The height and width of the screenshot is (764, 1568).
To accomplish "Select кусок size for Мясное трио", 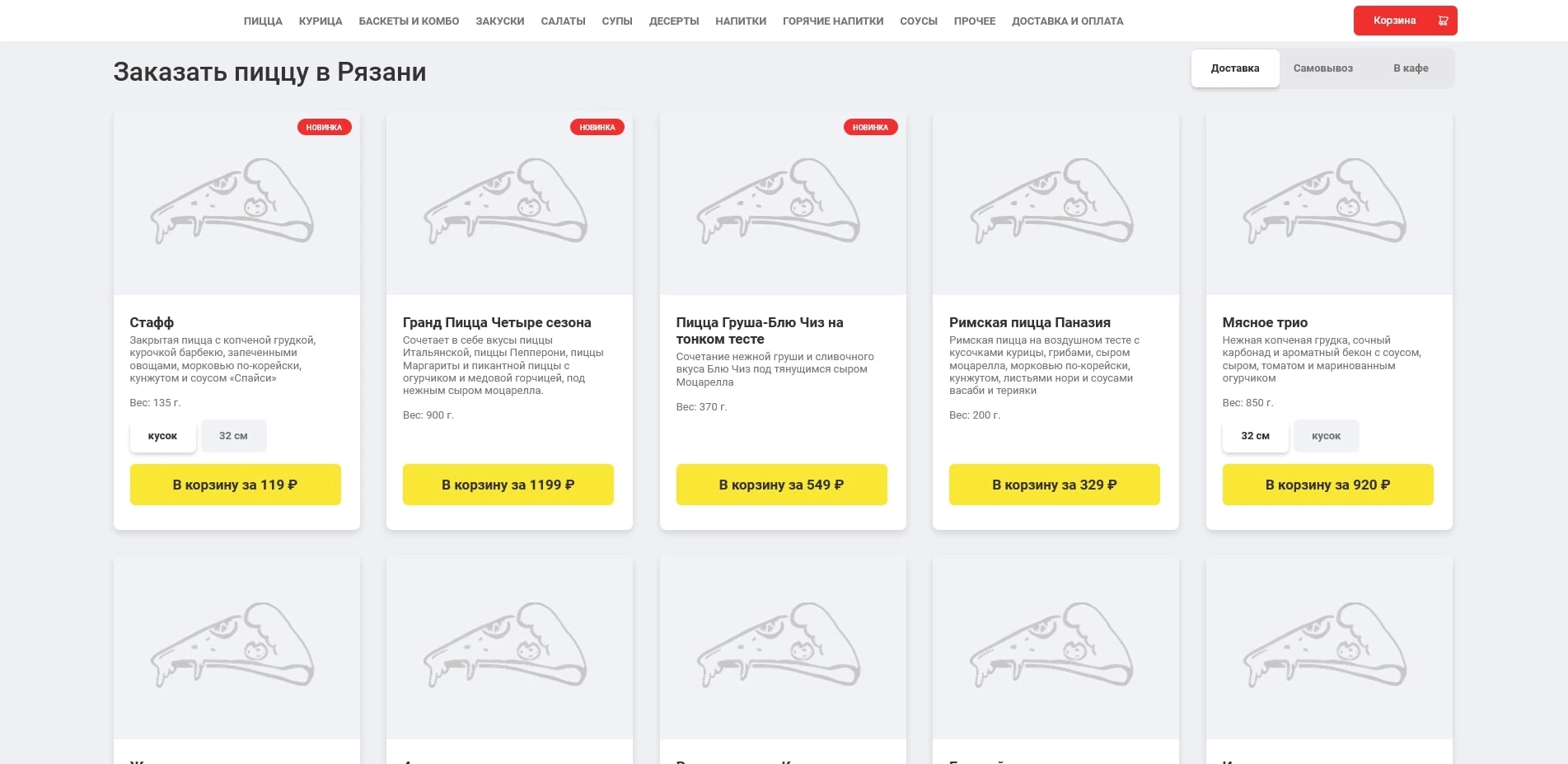I will (1326, 436).
